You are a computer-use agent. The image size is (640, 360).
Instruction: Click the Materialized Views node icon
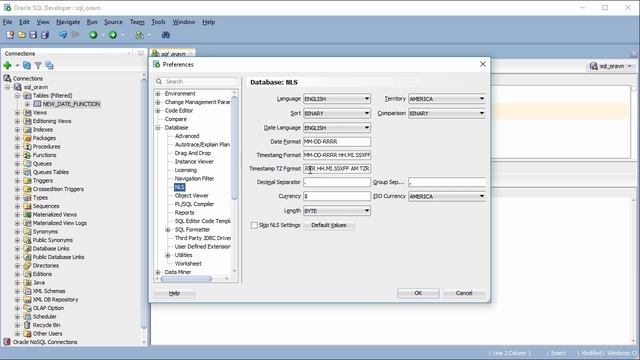tap(27, 214)
